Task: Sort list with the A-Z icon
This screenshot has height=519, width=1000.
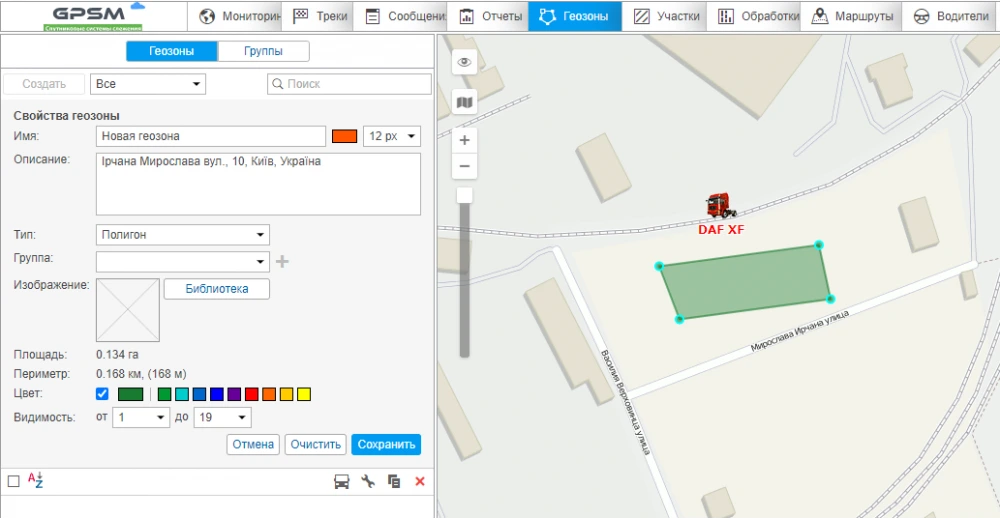Action: pos(35,481)
